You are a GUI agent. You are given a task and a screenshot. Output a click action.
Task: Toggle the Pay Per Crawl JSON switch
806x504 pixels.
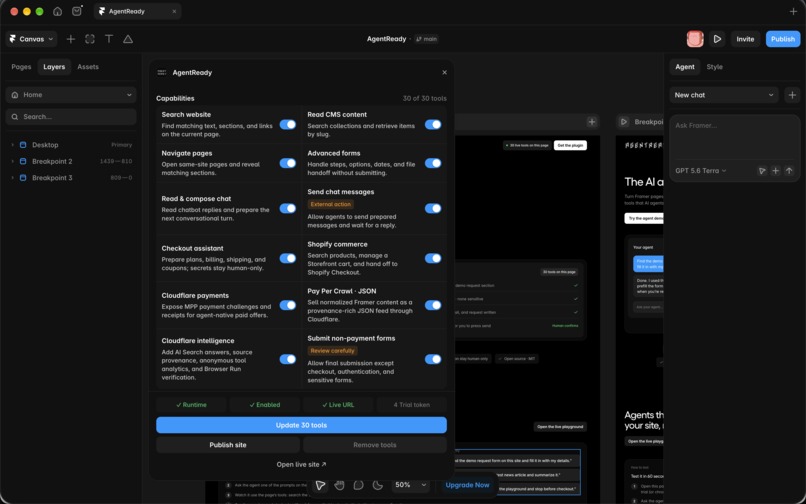point(433,305)
